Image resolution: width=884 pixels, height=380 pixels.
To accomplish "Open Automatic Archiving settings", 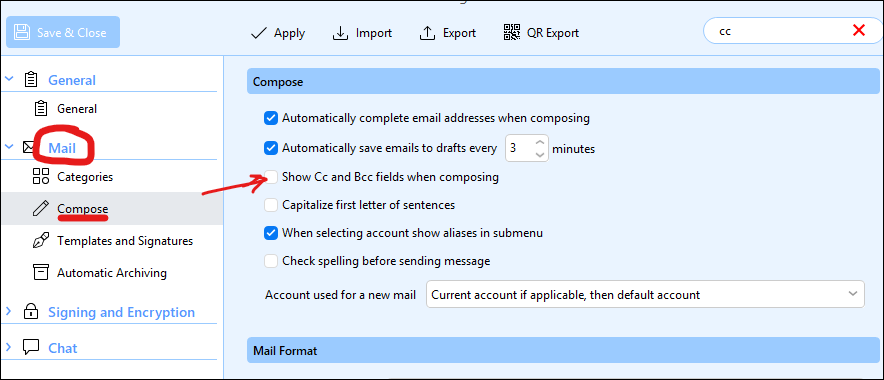I will (112, 273).
